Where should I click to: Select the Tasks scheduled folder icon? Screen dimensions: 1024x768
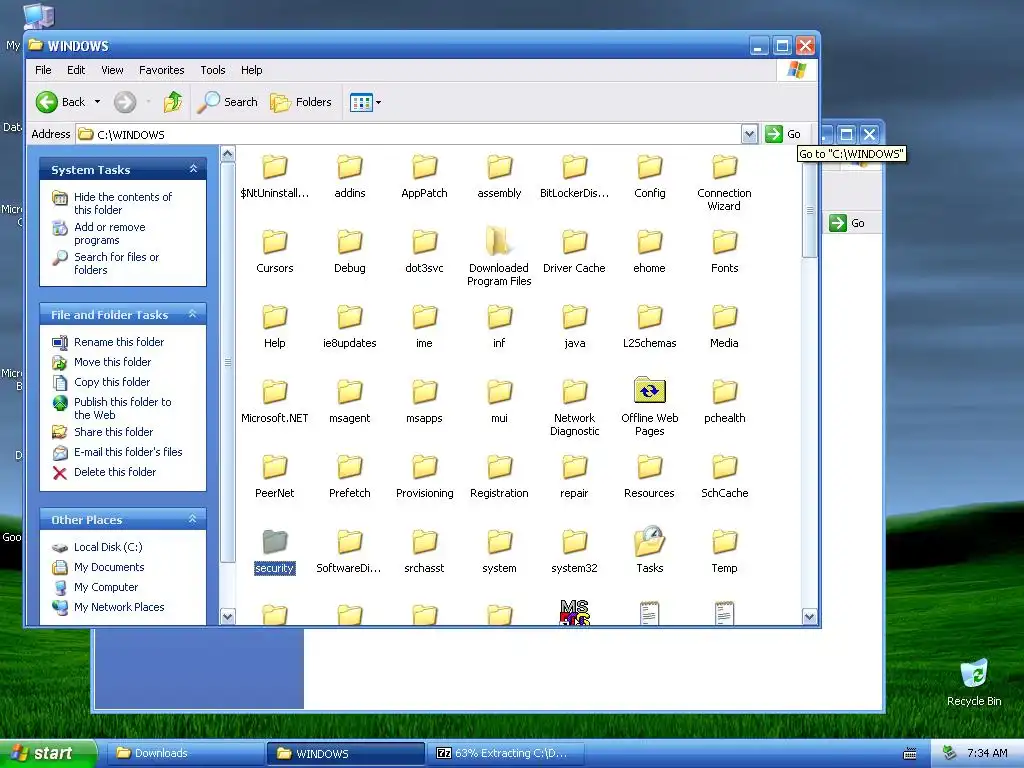tap(650, 541)
